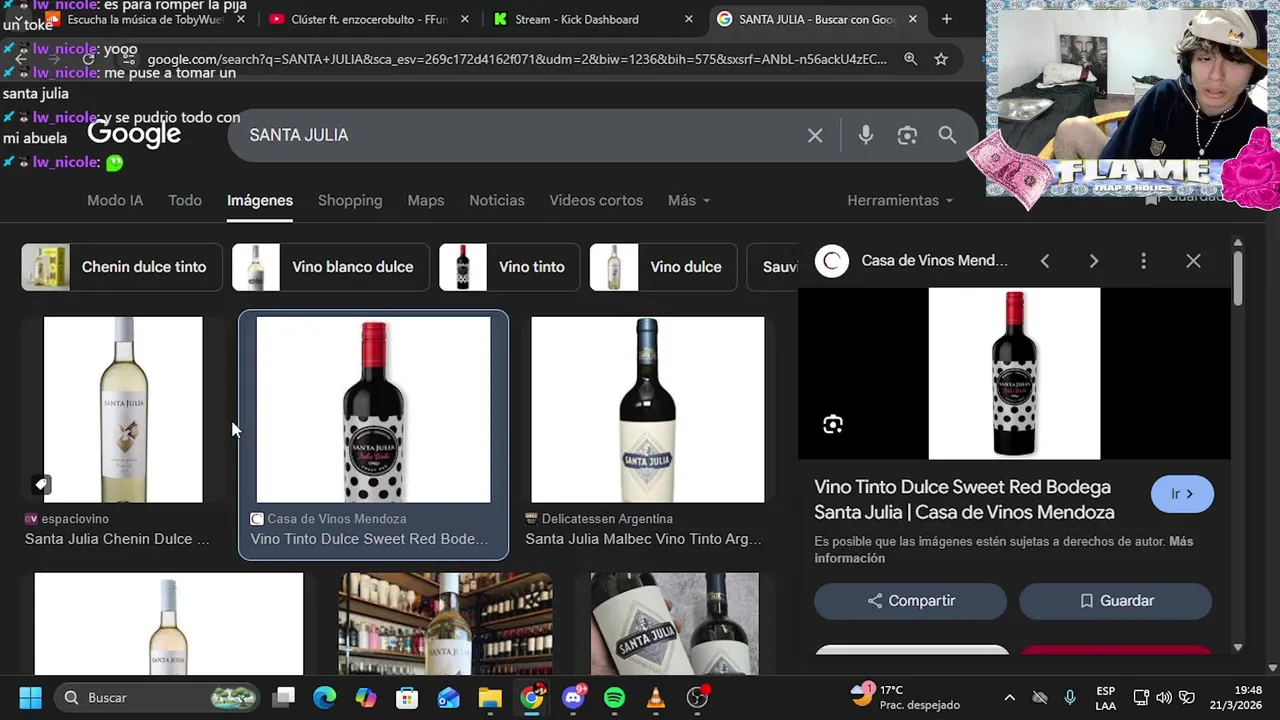Open a new browser tab
Screen dimensions: 1280x720
click(946, 19)
